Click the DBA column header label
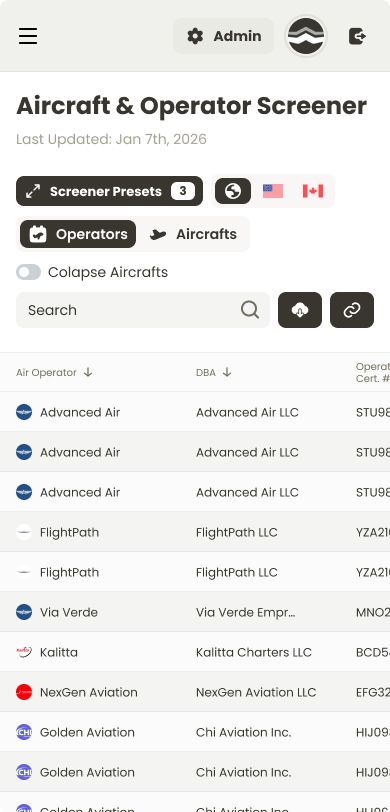The image size is (390, 812). (x=206, y=372)
